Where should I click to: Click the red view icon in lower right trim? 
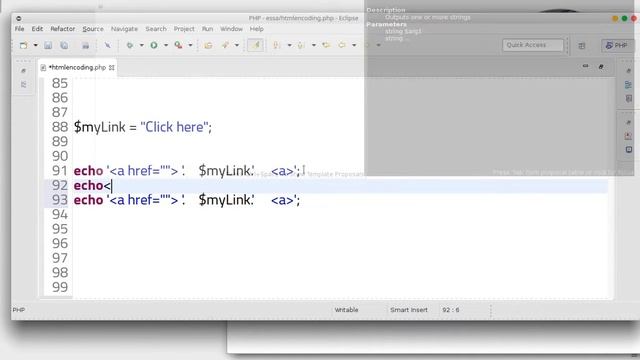pyautogui.click(x=629, y=136)
